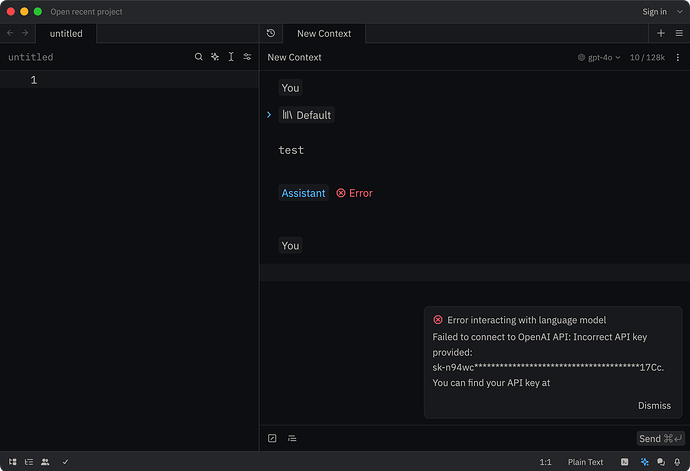Click the masked sk-n94wc API key text
The image size is (690, 471).
click(548, 367)
